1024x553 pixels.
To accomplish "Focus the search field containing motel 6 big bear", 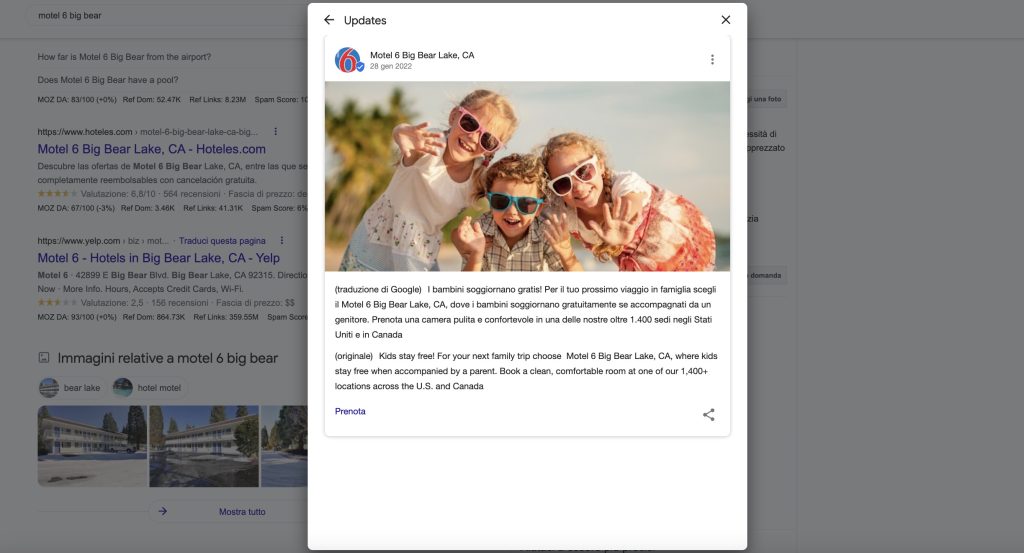I will coord(150,16).
